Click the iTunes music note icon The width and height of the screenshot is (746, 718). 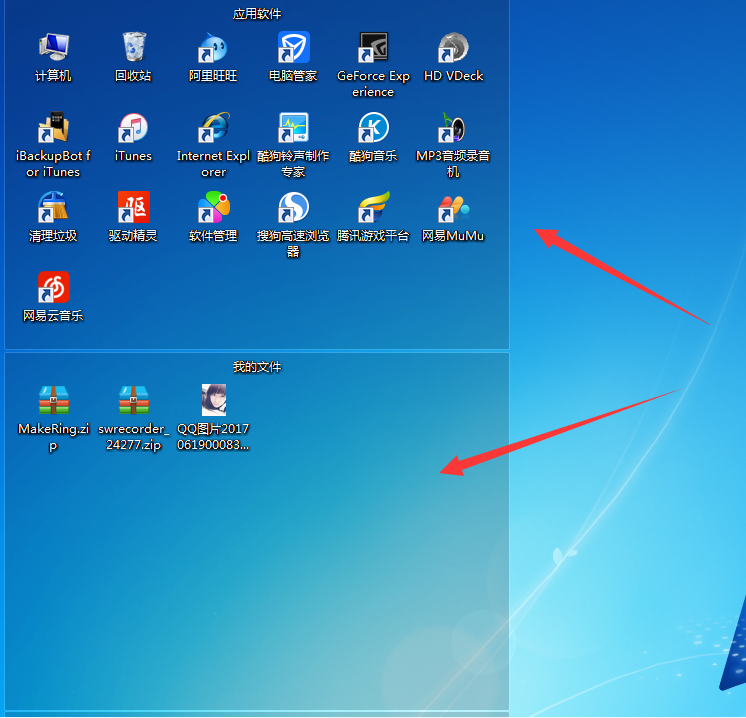[x=134, y=128]
